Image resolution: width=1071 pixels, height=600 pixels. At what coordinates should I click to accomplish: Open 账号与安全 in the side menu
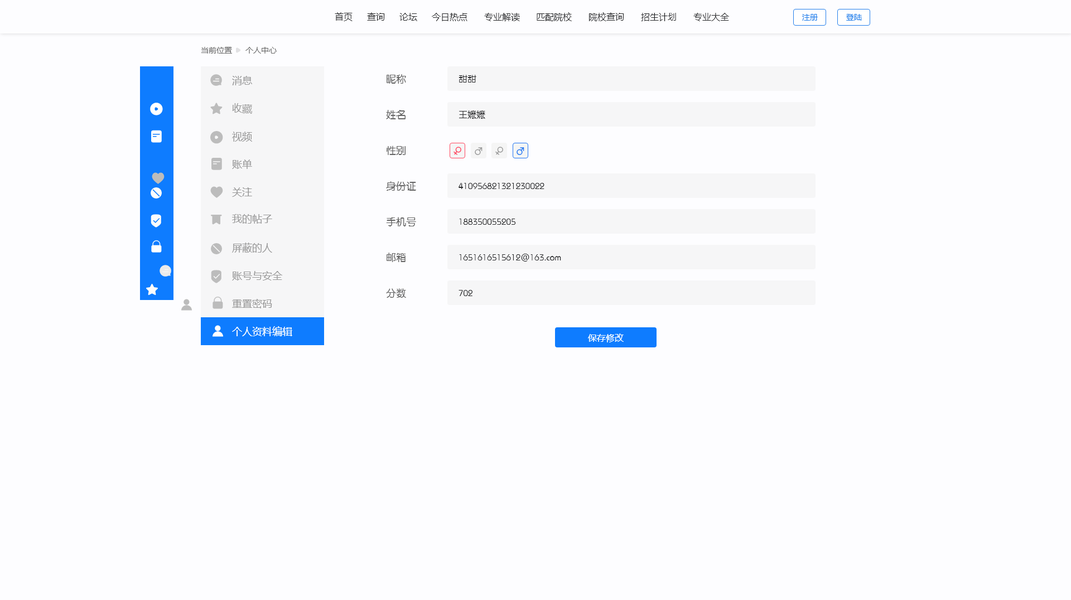[x=262, y=276]
